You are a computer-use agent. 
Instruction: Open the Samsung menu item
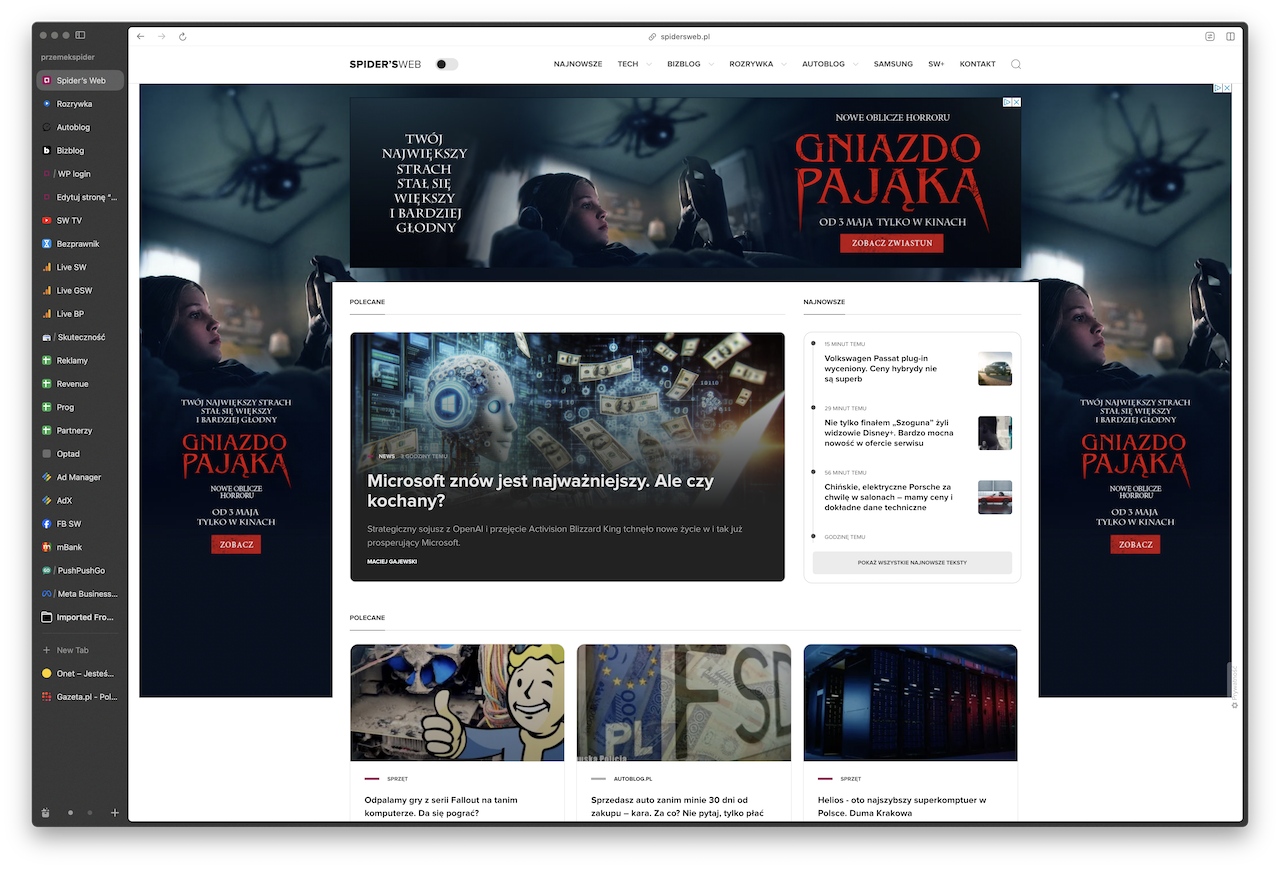pyautogui.click(x=893, y=64)
